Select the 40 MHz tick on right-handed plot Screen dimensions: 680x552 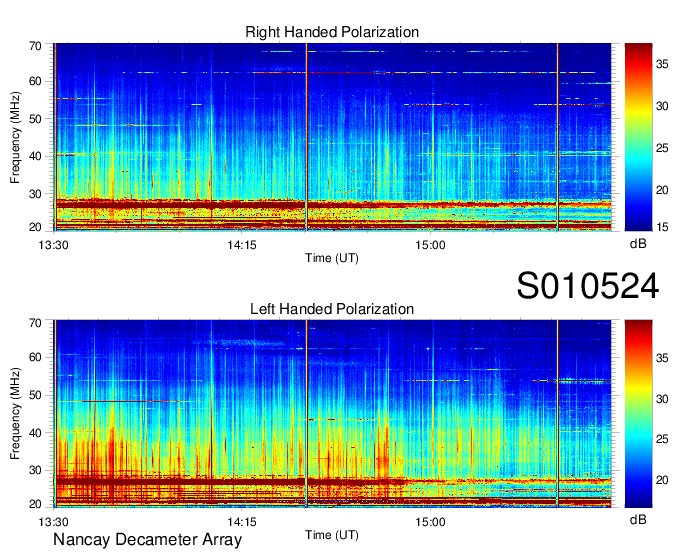[x=35, y=156]
